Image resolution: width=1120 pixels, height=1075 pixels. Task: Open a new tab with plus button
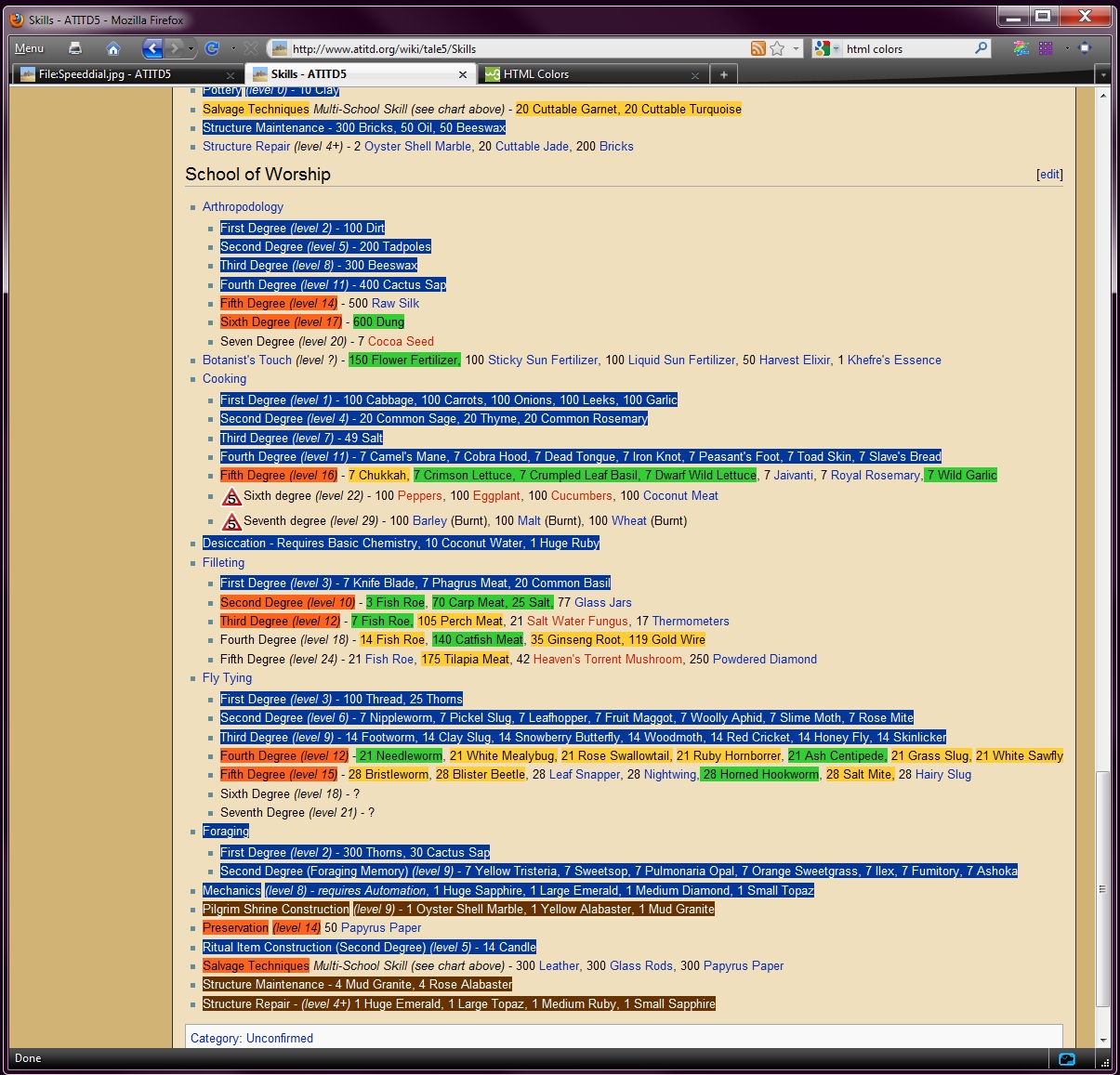[724, 74]
